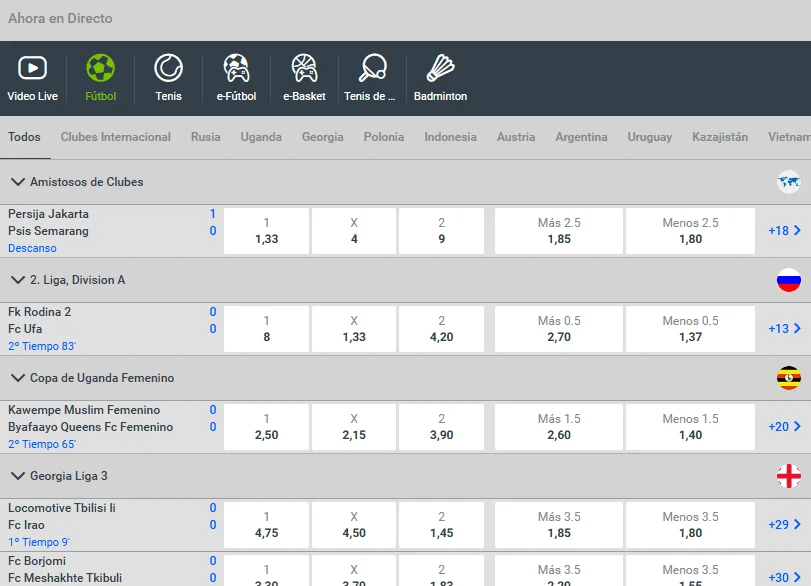Open +13 more markets for Fk Rodina 2
This screenshot has width=811, height=586.
click(x=785, y=328)
